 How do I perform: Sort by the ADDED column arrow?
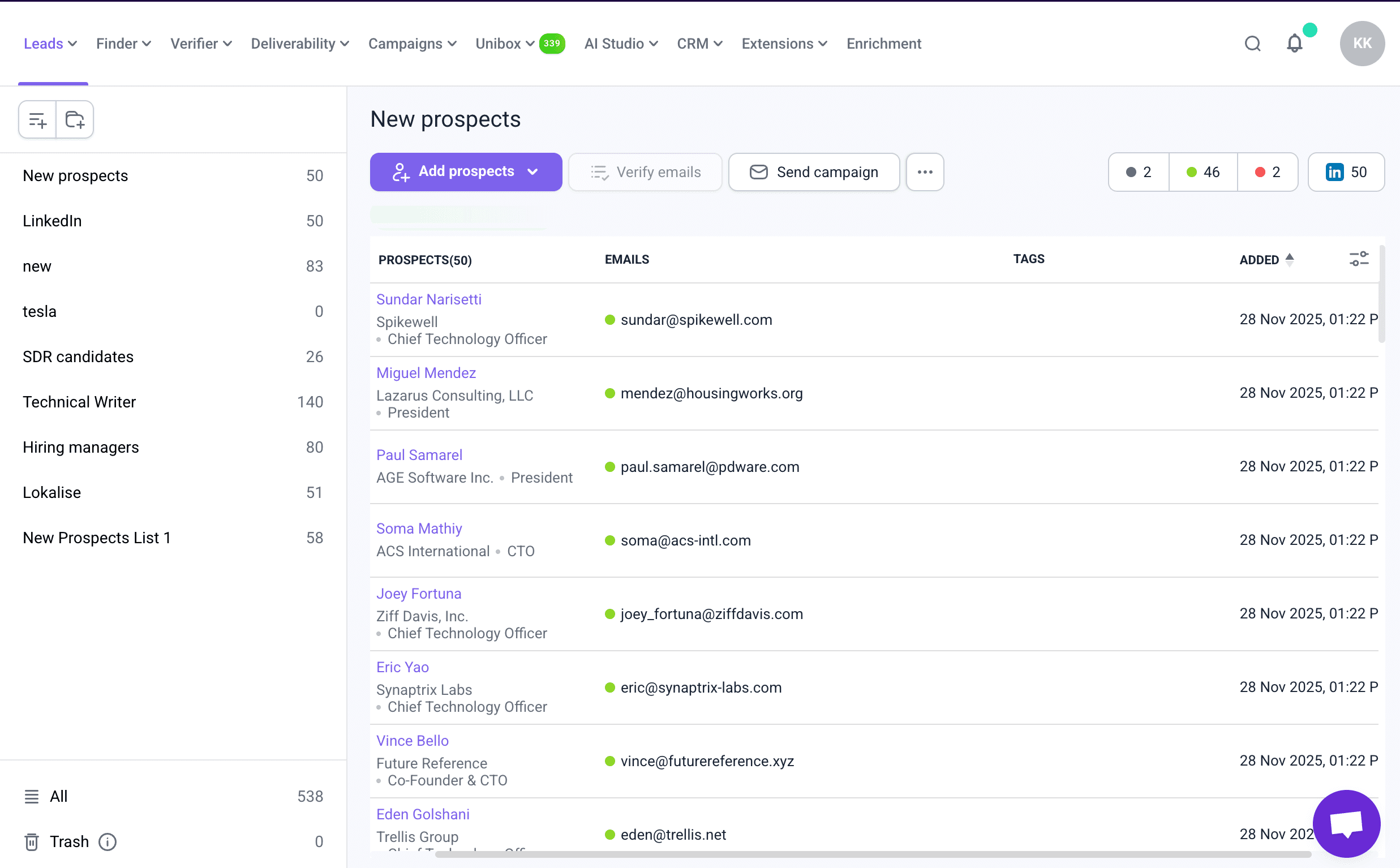1289,260
